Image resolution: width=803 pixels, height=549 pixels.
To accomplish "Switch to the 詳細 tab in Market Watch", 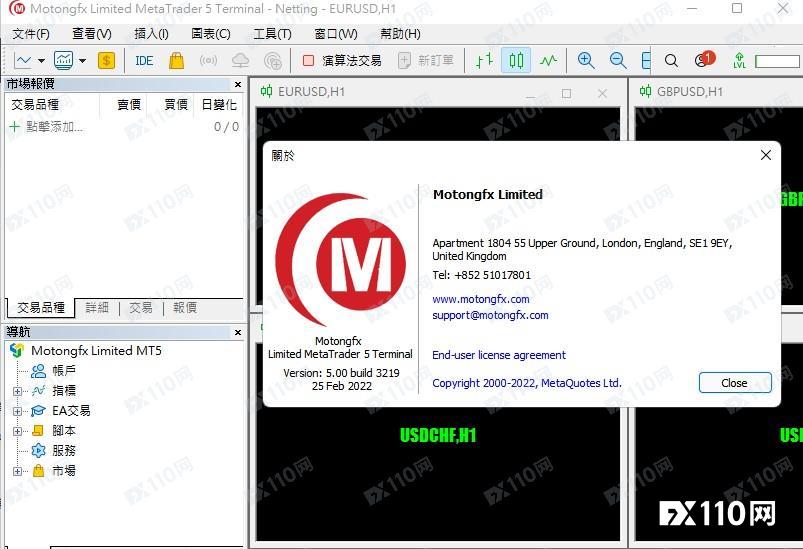I will point(97,308).
